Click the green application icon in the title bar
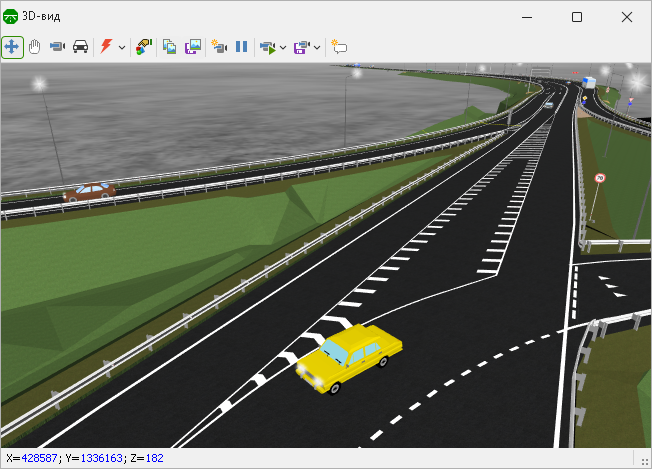The height and width of the screenshot is (469, 652). click(10, 17)
